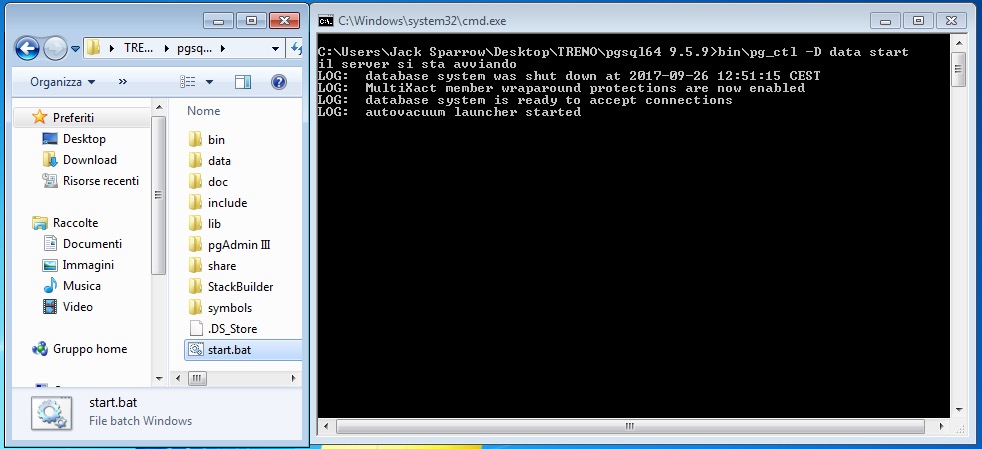This screenshot has width=982, height=449.
Task: Open the recent pages dropdown arrow
Action: coord(75,48)
